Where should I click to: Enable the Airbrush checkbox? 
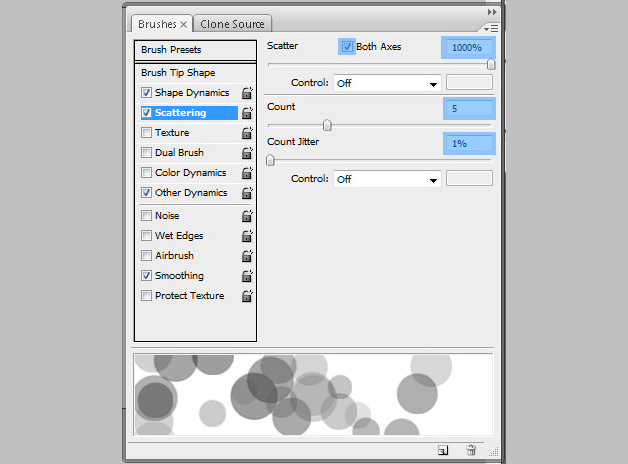(147, 255)
